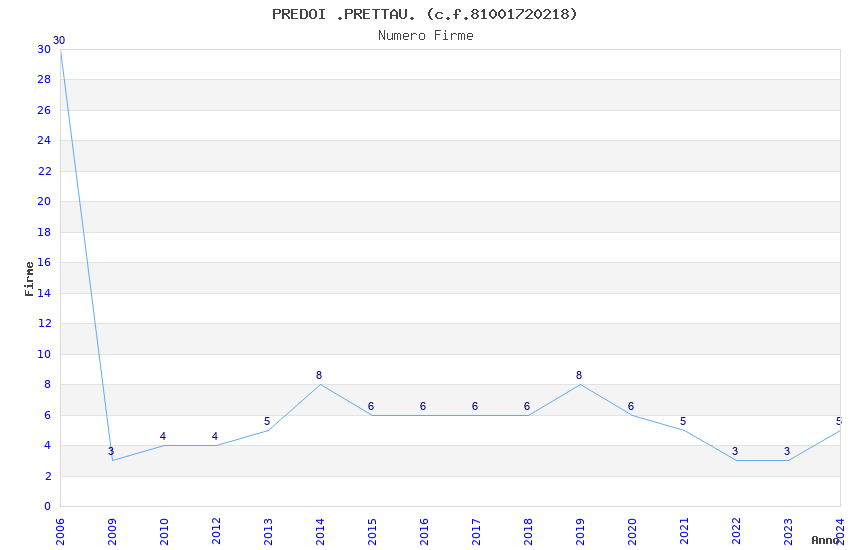Click the 2016 year tick label
Viewport: 850px width, 550px height.
[x=424, y=532]
